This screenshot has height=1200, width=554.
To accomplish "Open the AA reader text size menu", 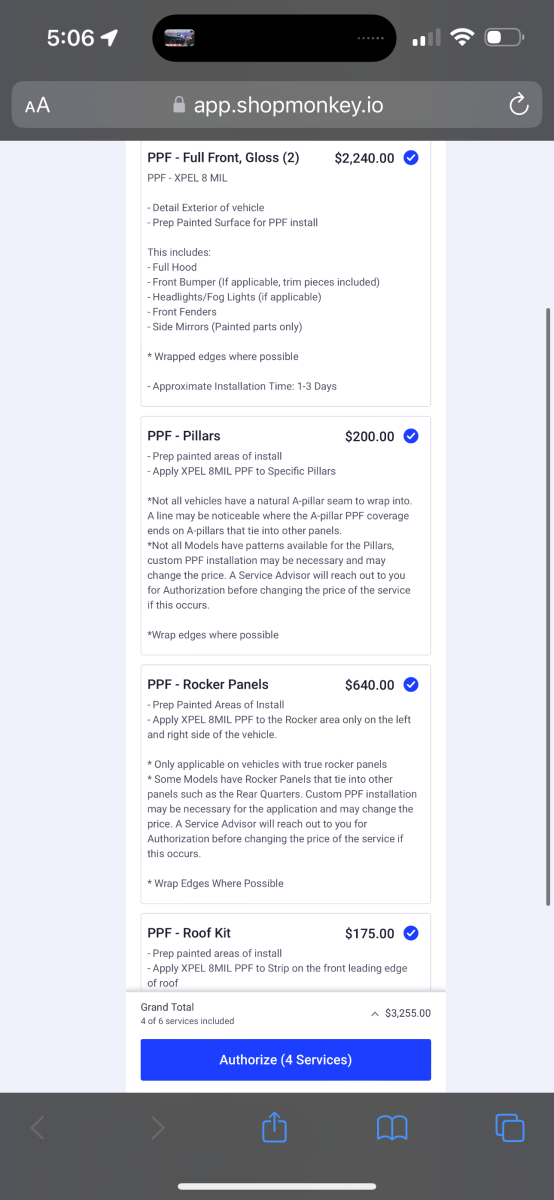I will pos(37,105).
